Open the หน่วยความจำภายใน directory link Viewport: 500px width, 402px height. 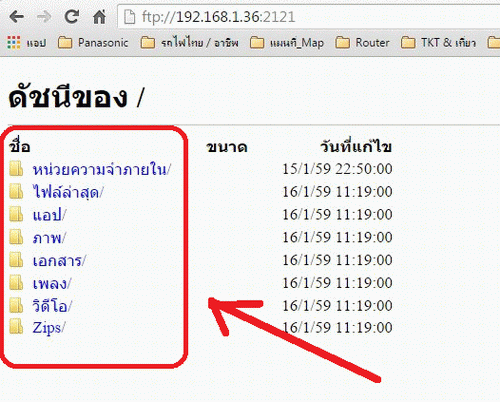(101, 169)
